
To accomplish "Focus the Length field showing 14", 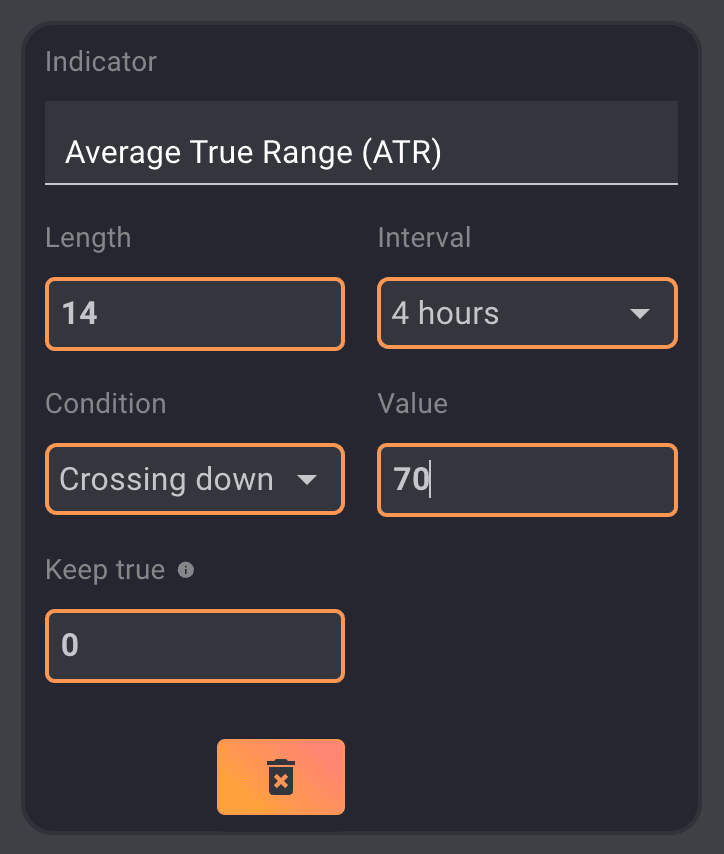I will click(195, 314).
